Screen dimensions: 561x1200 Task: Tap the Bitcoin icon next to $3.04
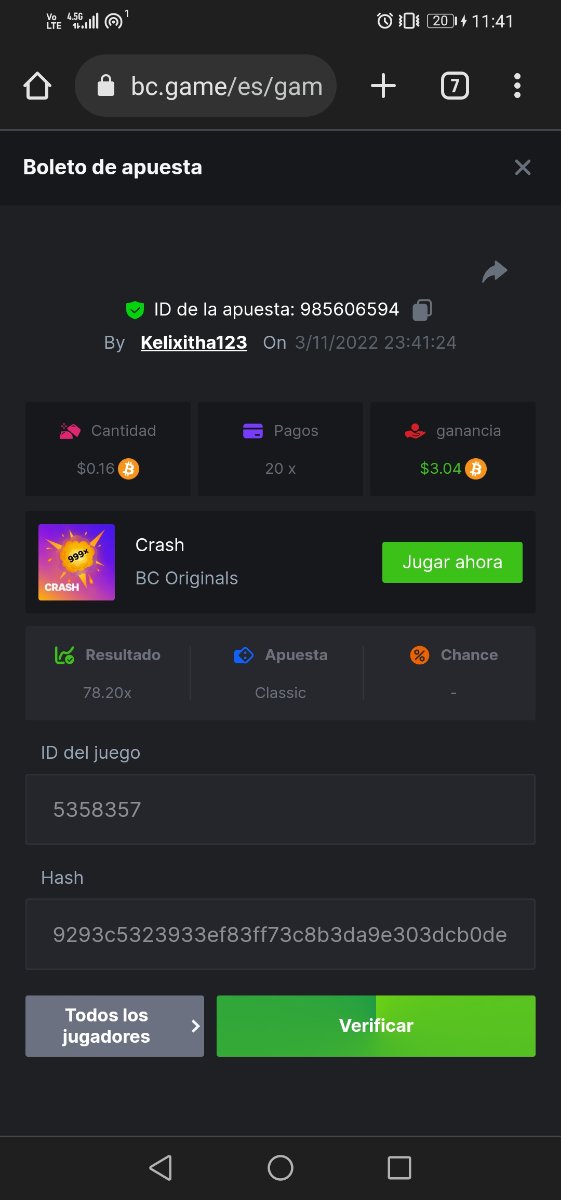coord(476,468)
